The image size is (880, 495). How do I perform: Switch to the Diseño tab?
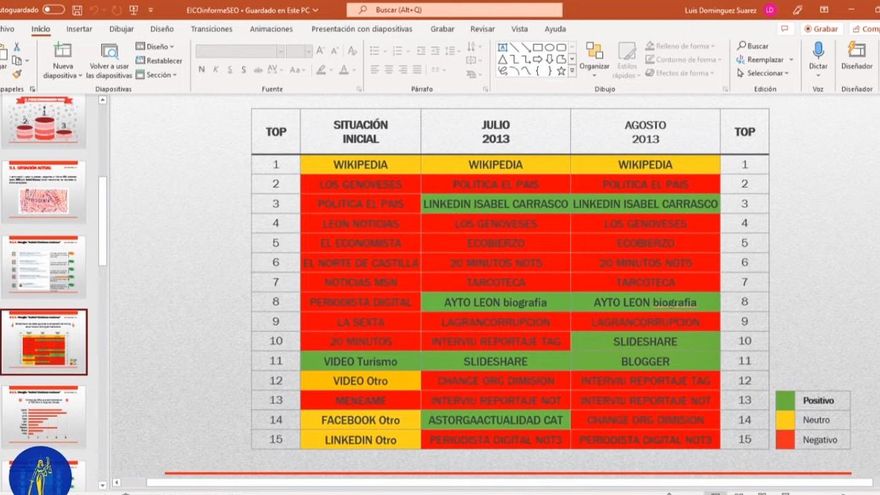pos(162,29)
